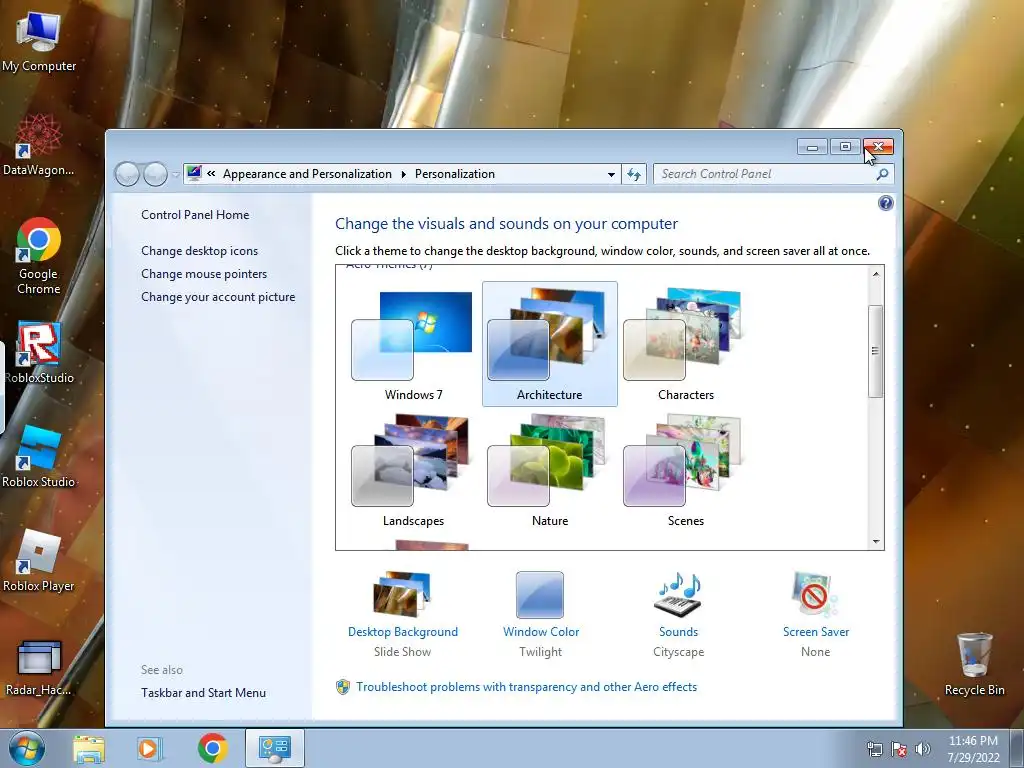
Task: Click Appearance and Personalization breadcrumb
Action: pos(307,174)
